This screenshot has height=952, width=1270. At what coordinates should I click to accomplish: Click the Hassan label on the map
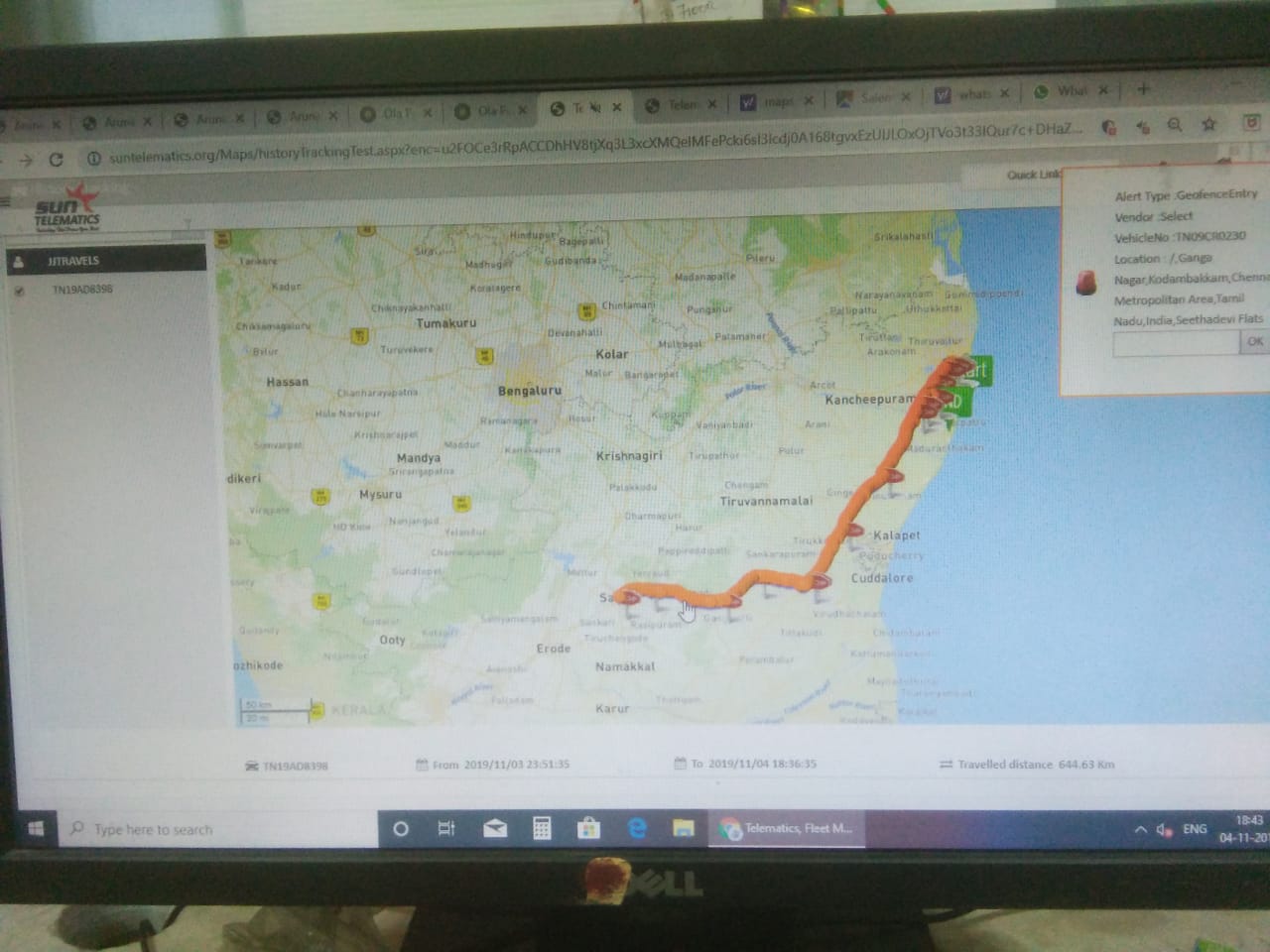click(287, 382)
